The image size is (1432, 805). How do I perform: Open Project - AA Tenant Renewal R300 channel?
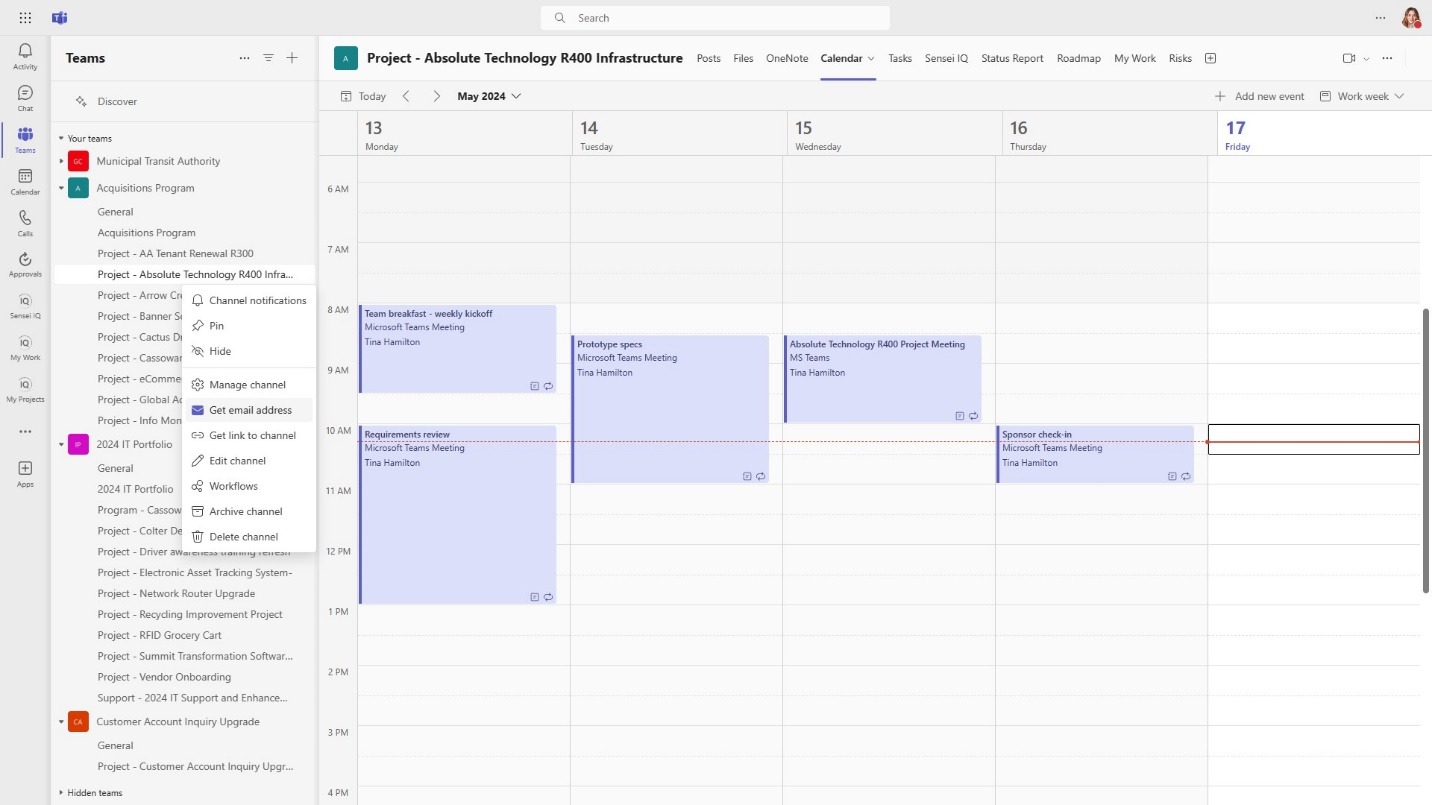pos(175,254)
